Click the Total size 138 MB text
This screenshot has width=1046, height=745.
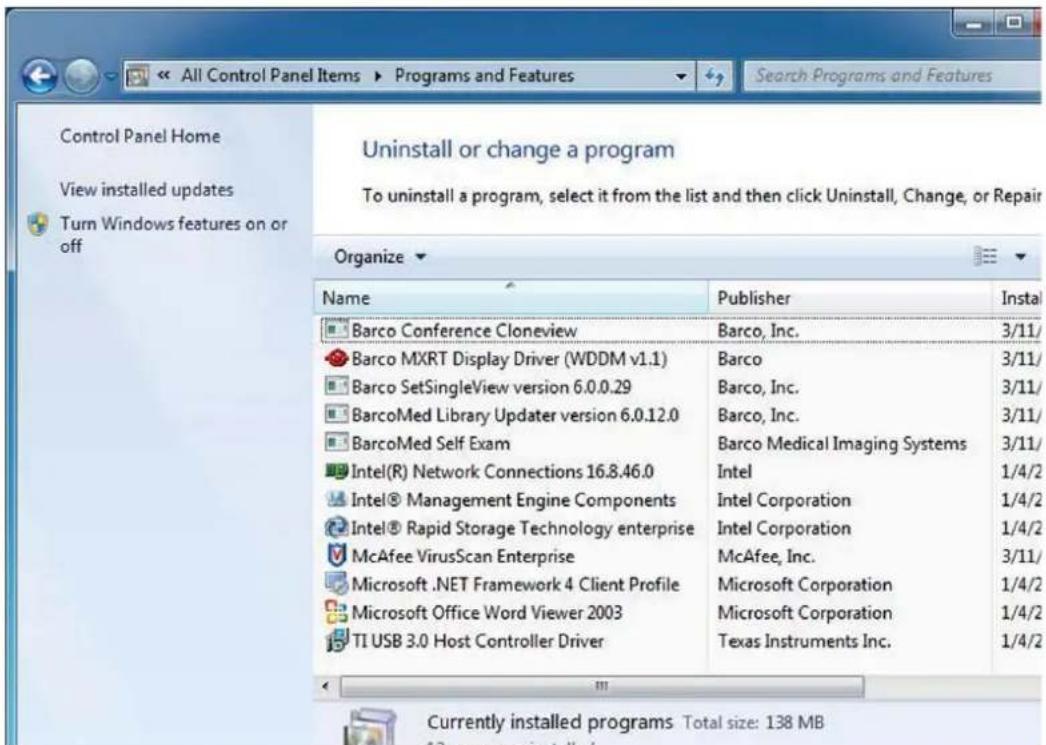coord(753,722)
